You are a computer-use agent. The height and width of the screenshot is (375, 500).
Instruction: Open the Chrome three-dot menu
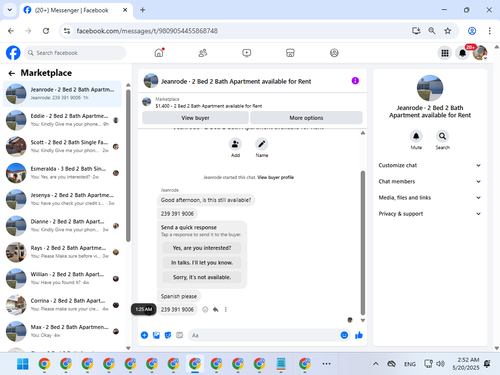[489, 31]
